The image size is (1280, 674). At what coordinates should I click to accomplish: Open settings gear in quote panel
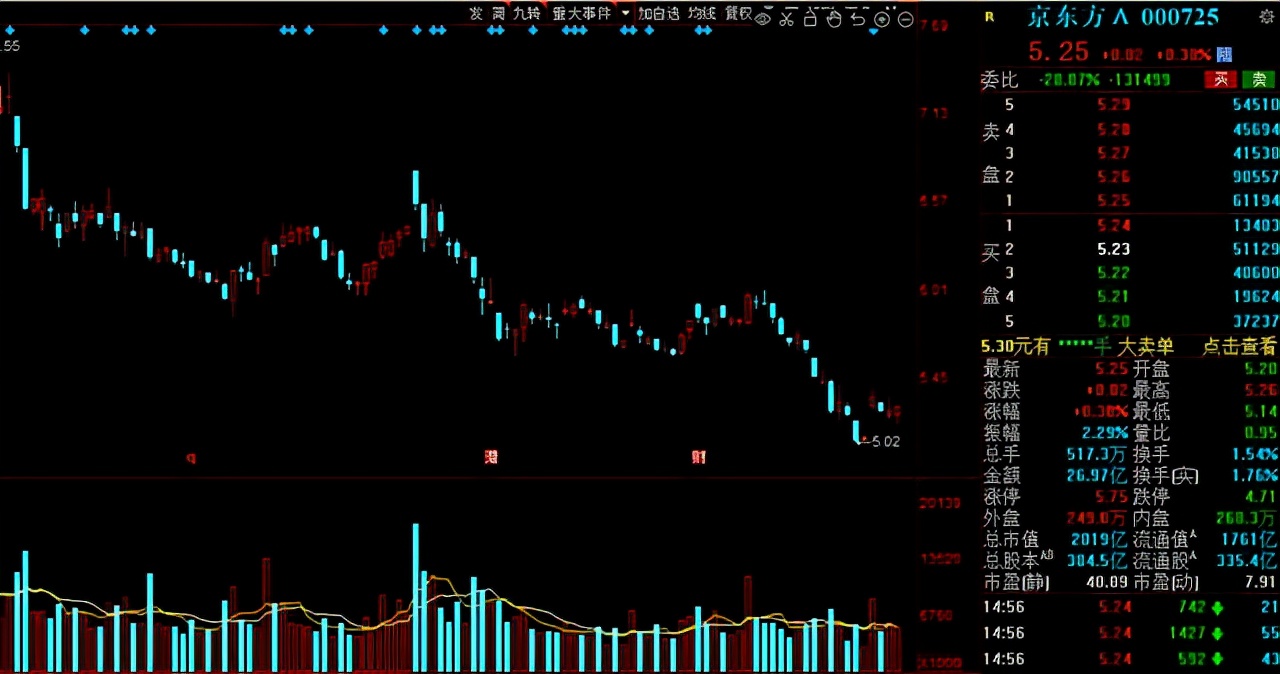[x=1266, y=16]
